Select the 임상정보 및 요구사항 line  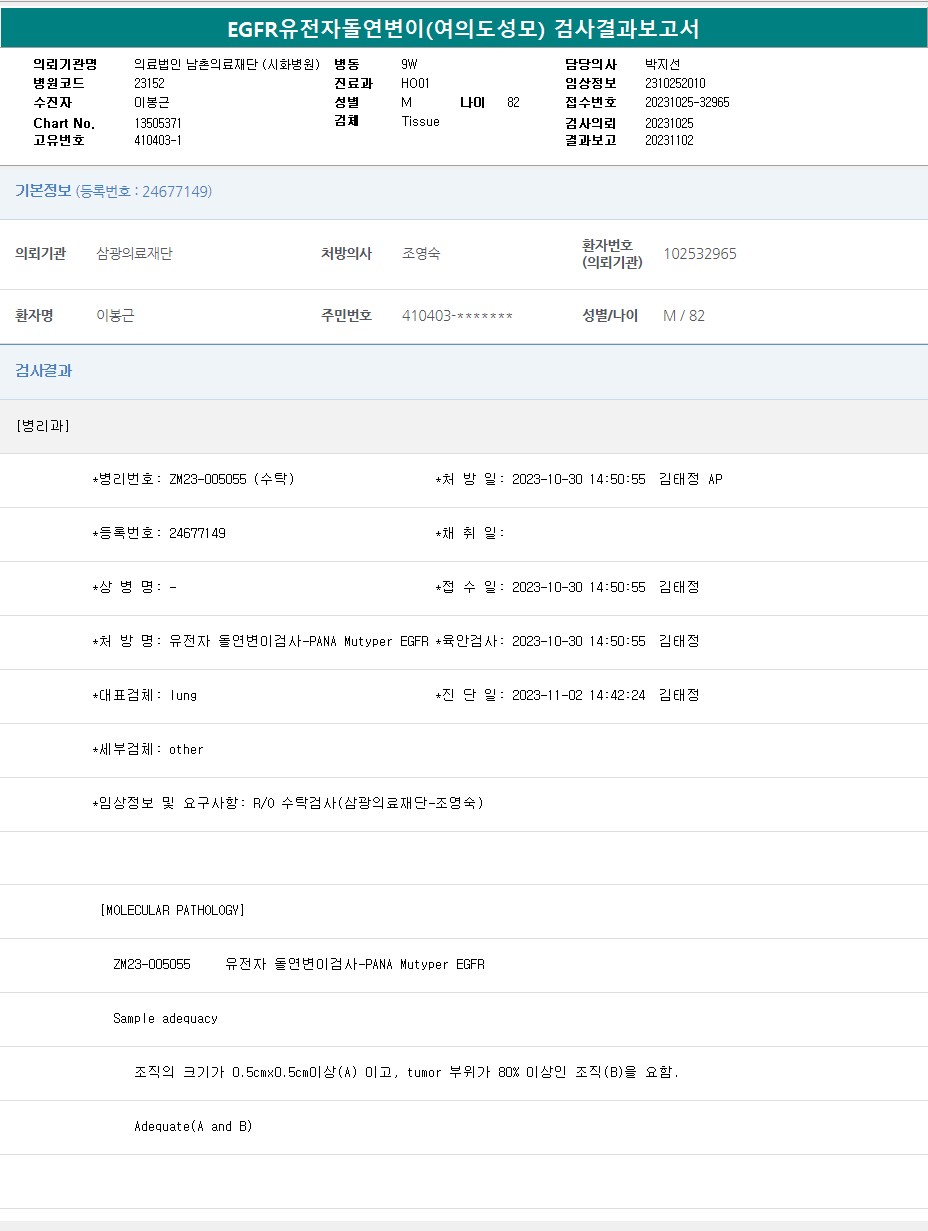(x=288, y=804)
